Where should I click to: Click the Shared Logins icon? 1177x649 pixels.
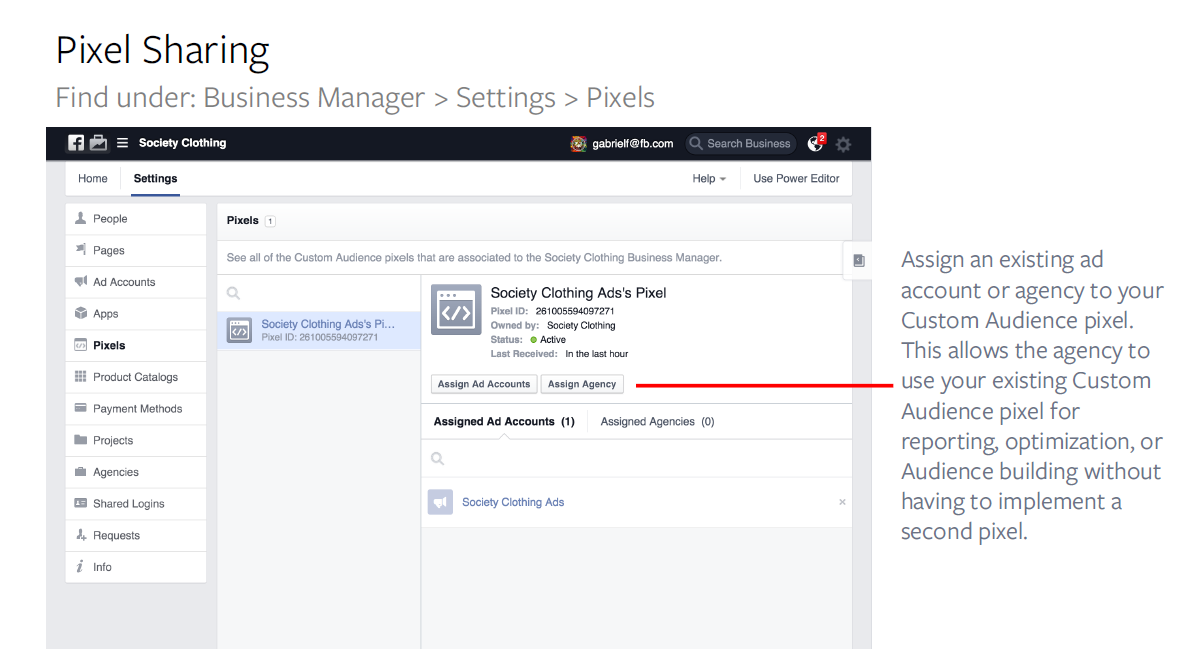pyautogui.click(x=80, y=503)
